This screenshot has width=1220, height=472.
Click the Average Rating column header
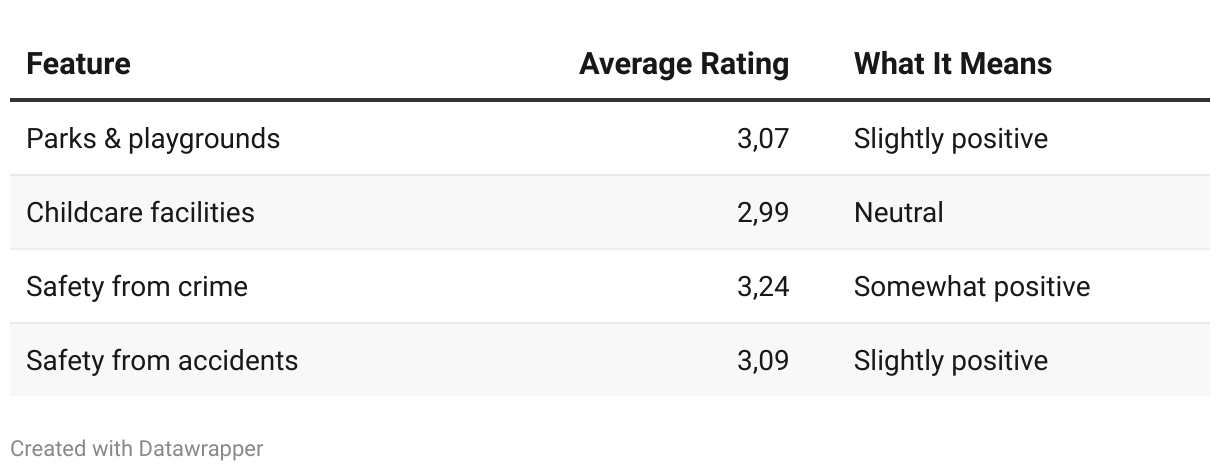point(684,64)
